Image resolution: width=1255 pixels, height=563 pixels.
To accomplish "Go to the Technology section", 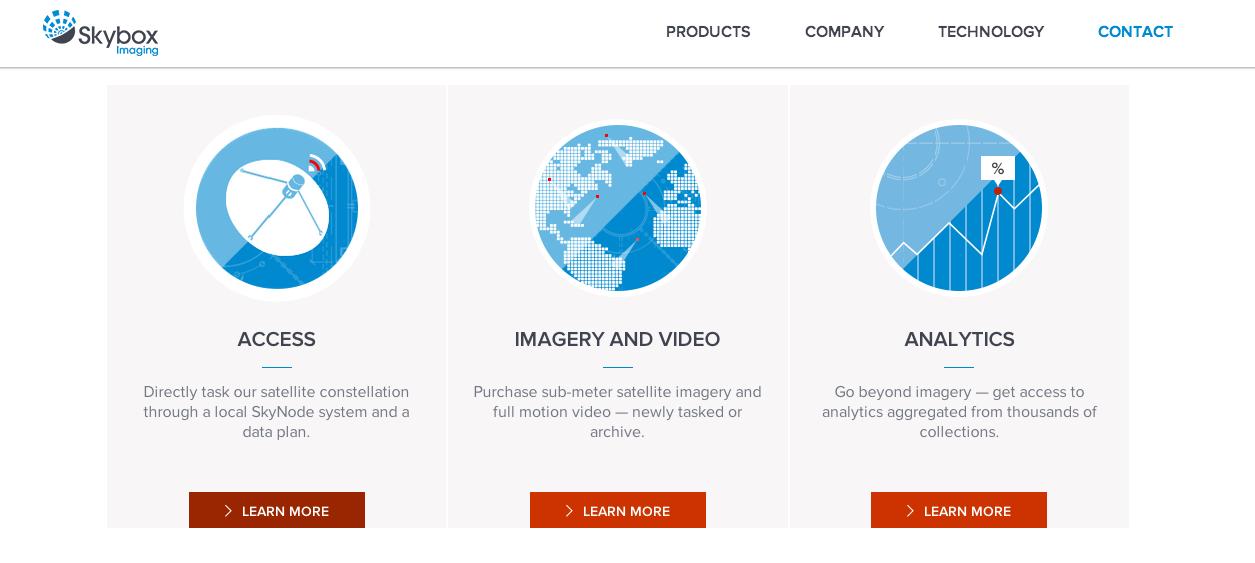I will (991, 32).
